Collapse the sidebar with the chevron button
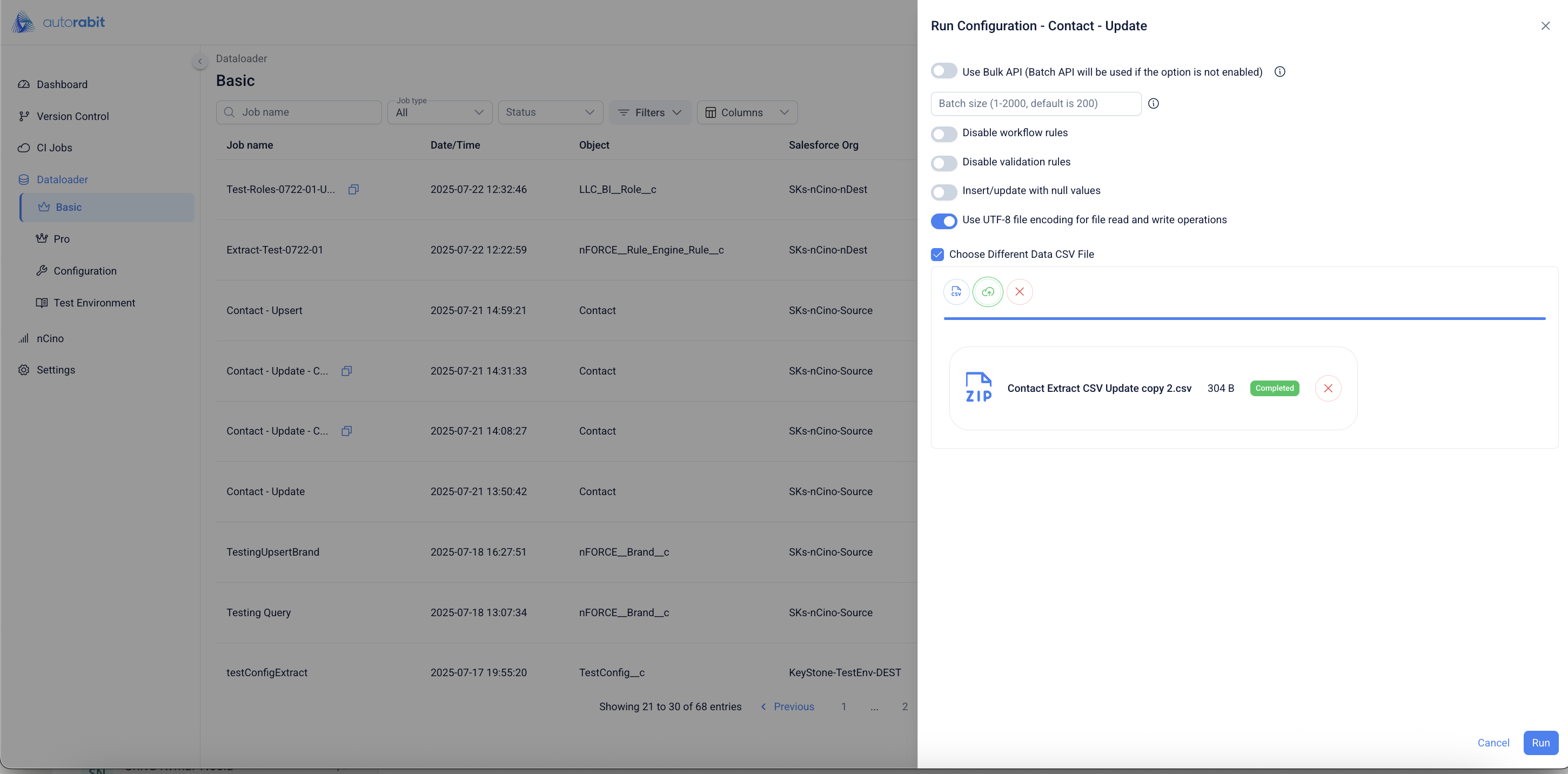 pos(200,62)
